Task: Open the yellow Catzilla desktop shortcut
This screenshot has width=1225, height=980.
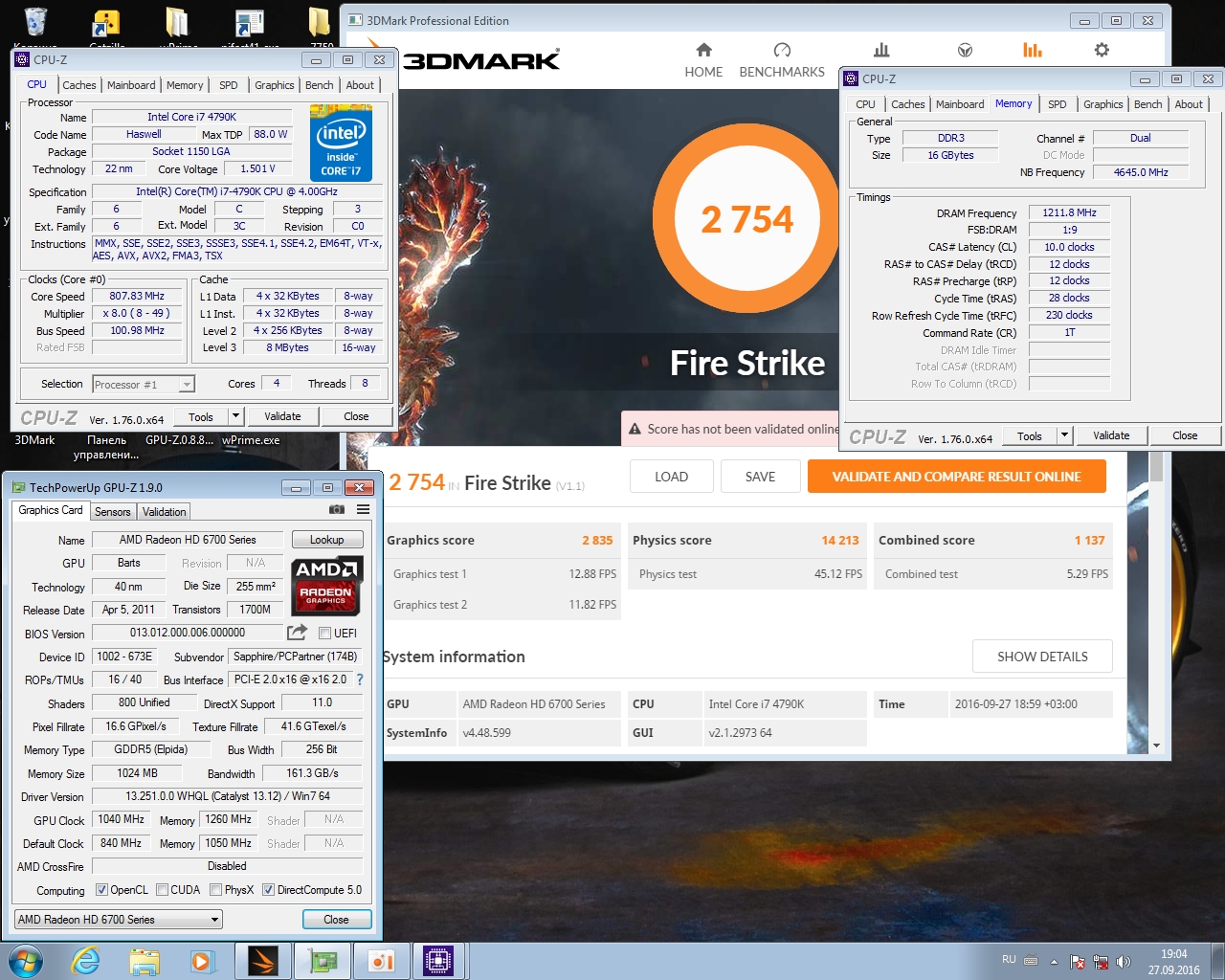Action: [106, 26]
